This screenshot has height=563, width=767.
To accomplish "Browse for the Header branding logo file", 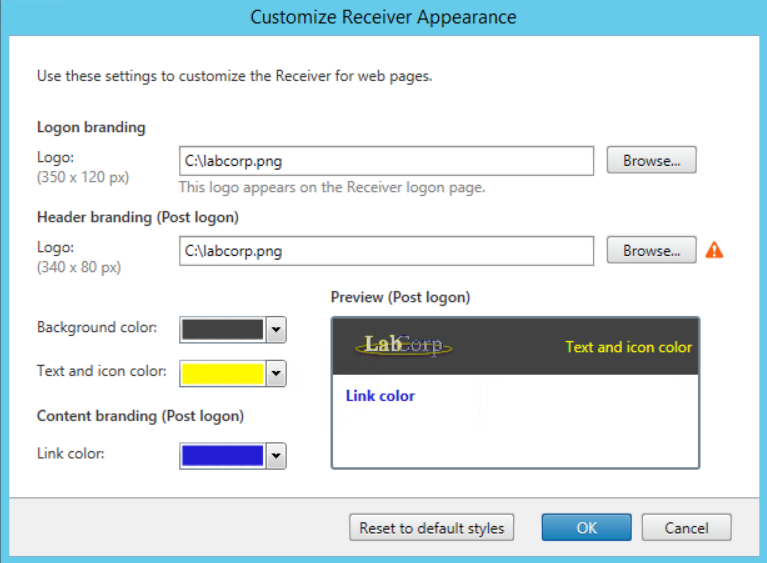I will point(651,251).
